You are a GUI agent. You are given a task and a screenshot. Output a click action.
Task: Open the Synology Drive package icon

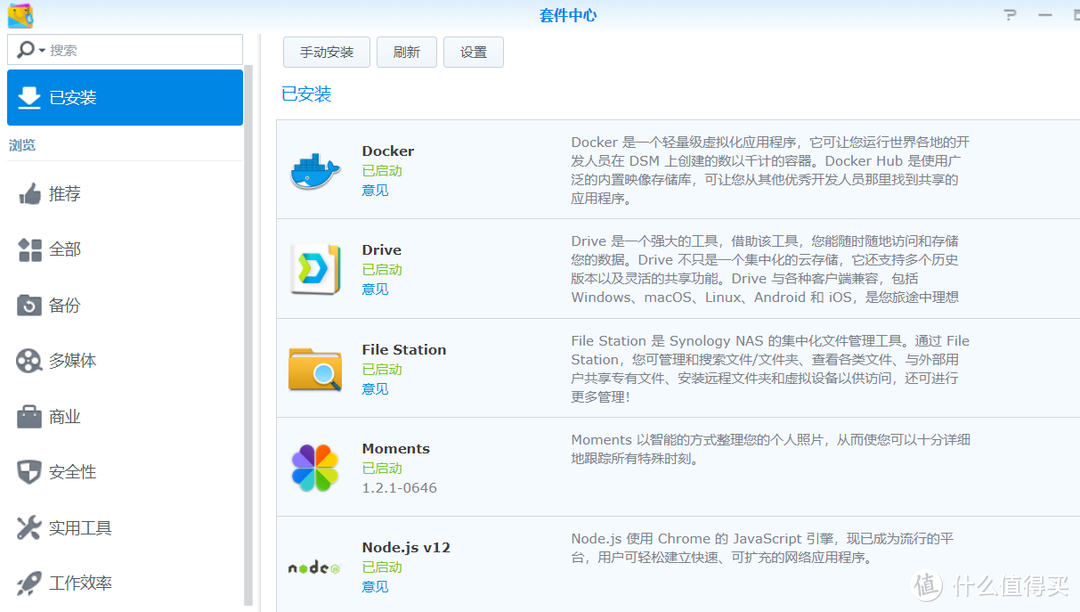click(x=315, y=269)
